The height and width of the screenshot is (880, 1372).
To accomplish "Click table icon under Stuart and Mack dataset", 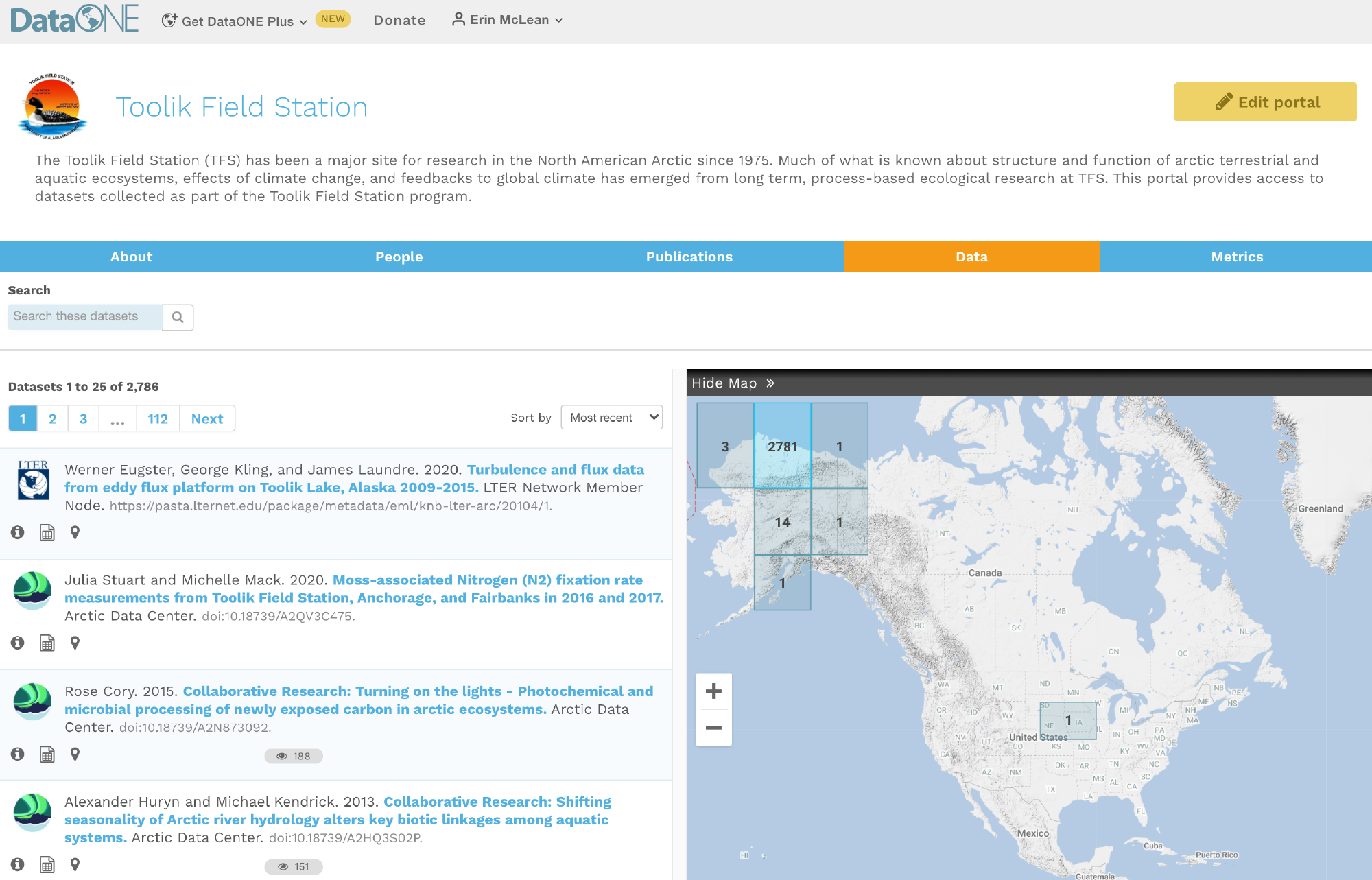I will point(47,643).
